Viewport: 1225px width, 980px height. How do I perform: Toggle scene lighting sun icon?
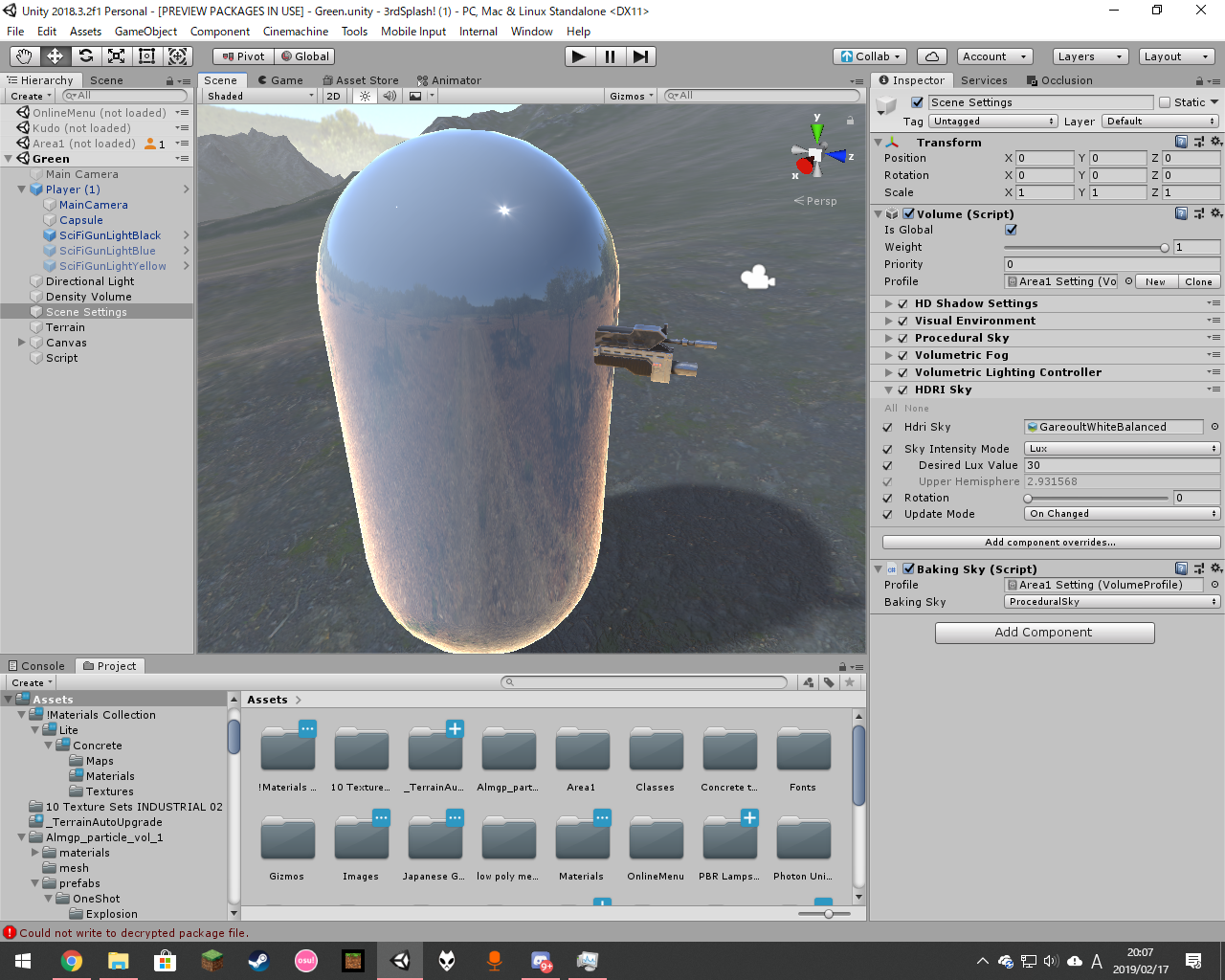[x=365, y=96]
